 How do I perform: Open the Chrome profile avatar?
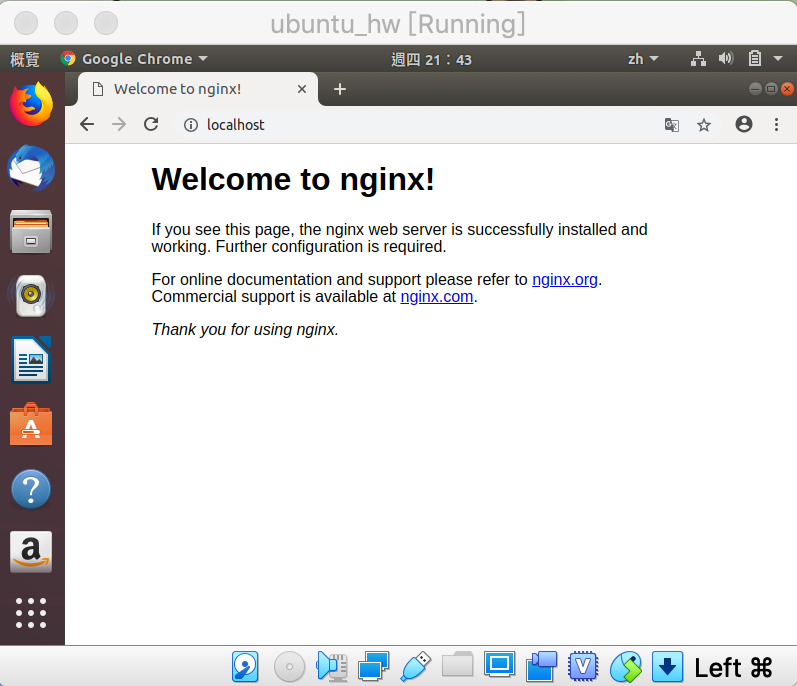click(x=744, y=124)
